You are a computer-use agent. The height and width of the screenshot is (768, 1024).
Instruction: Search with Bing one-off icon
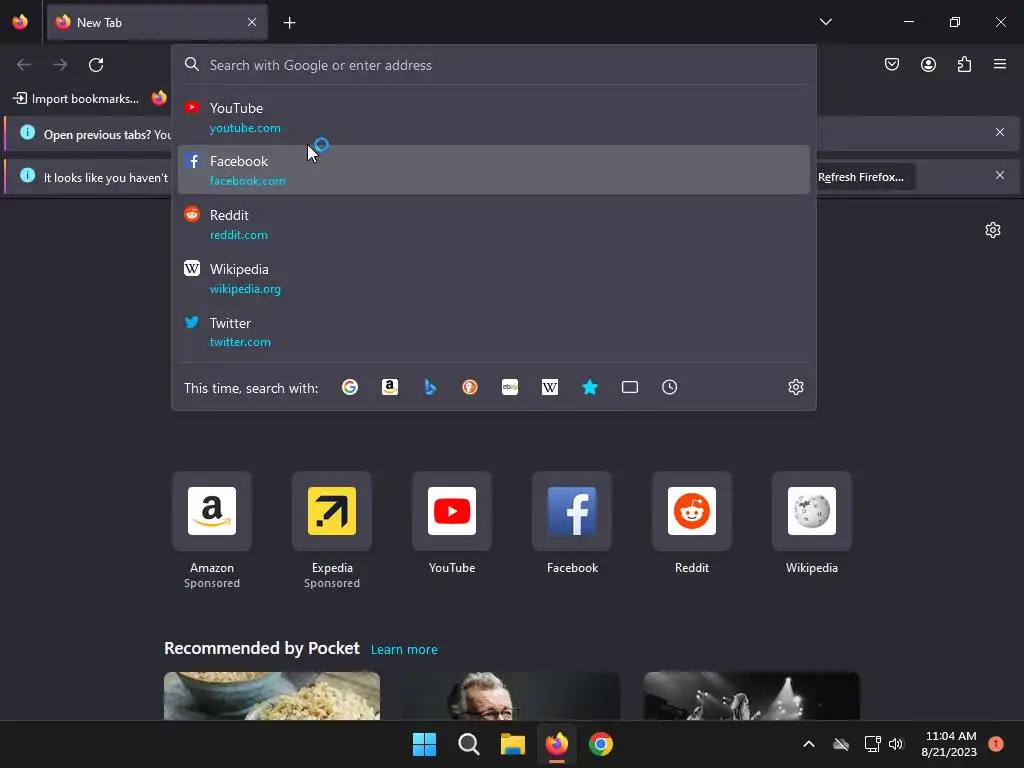(x=430, y=387)
